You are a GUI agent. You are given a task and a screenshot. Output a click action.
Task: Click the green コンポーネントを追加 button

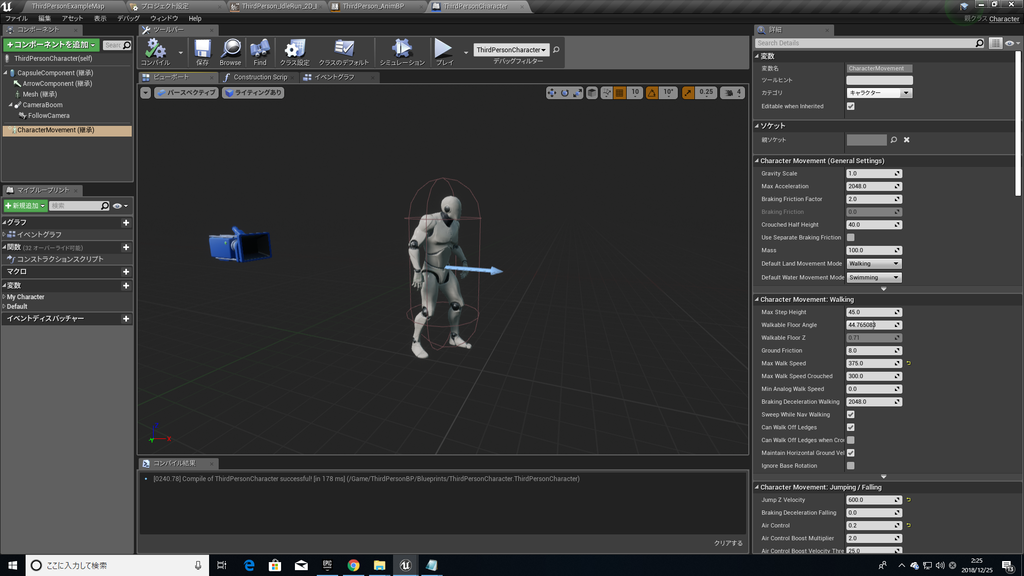click(51, 45)
